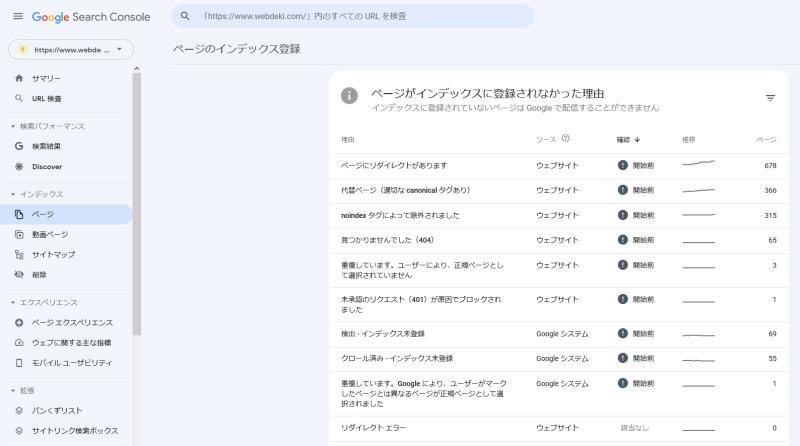The image size is (800, 446).
Task: Open the property selector dropdown
Action: click(71, 49)
